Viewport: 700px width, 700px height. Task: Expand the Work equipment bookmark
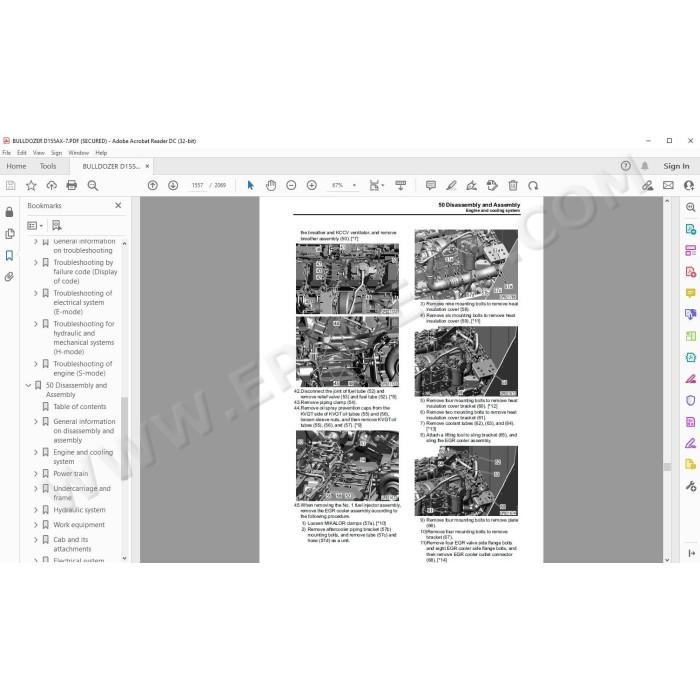[x=36, y=525]
